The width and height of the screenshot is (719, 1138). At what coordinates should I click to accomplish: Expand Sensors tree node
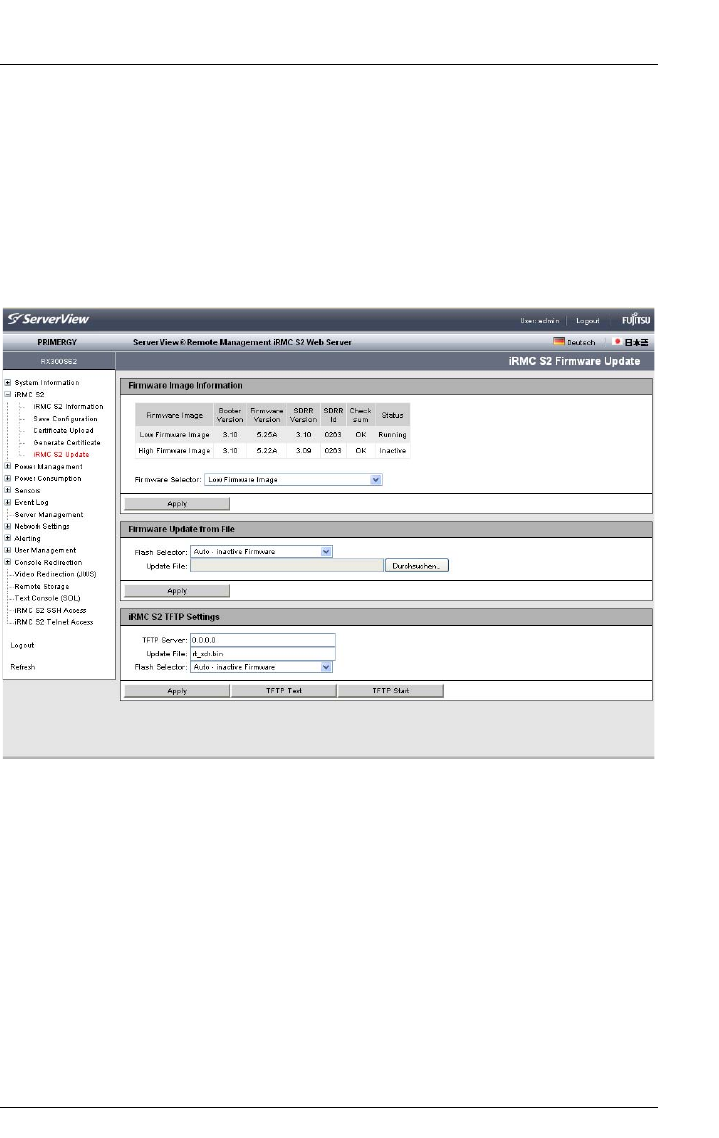(8, 491)
